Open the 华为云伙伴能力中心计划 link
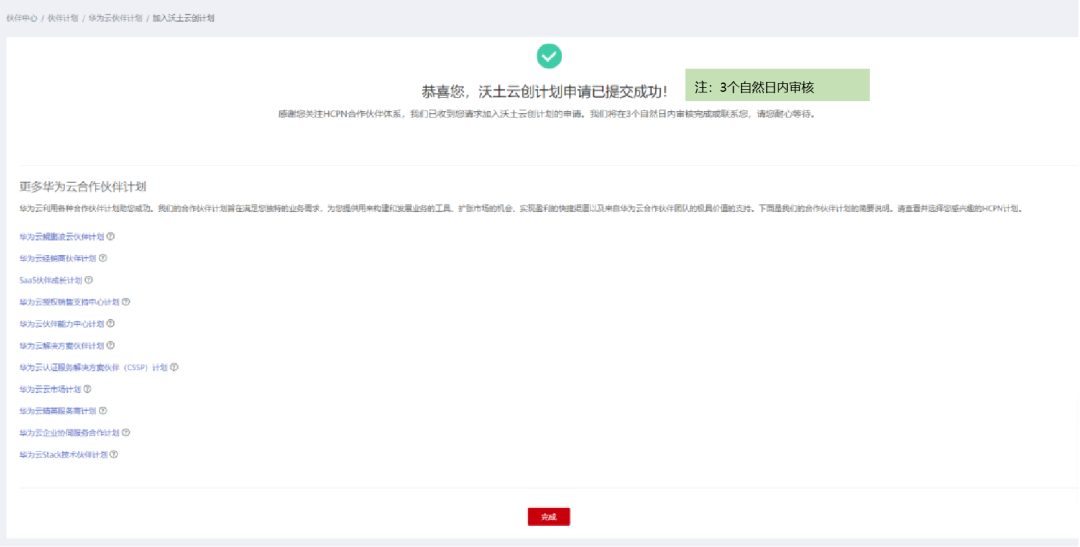The height and width of the screenshot is (547, 1080). [62, 324]
